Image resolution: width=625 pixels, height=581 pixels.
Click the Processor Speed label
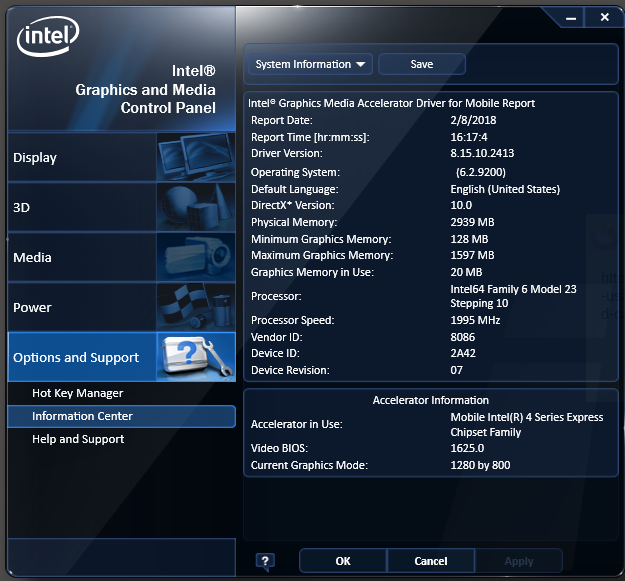(x=293, y=320)
